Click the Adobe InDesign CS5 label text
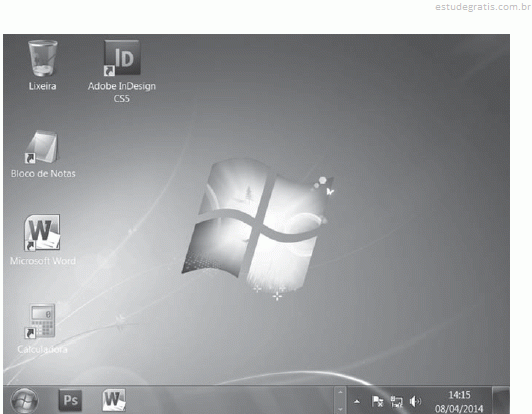Image resolution: width=532 pixels, height=414 pixels. (x=122, y=92)
